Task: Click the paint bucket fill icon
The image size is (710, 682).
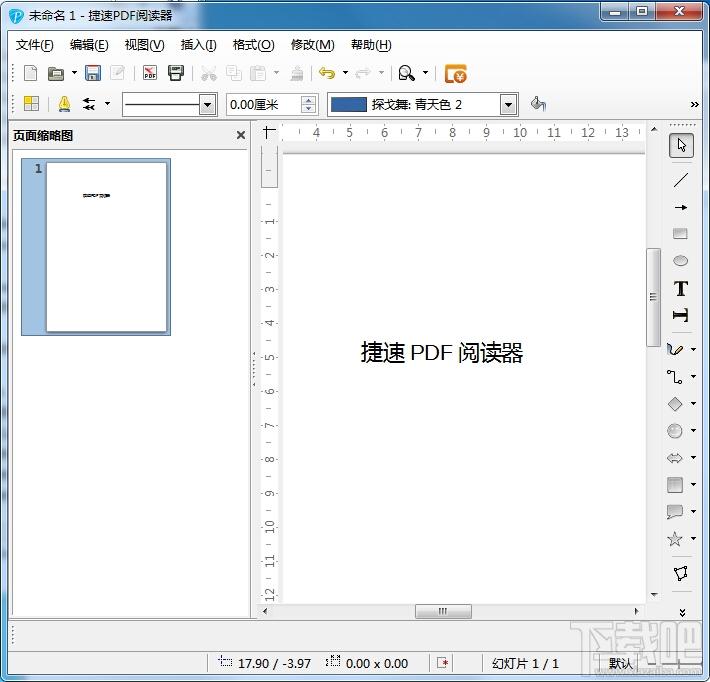Action: click(x=538, y=104)
